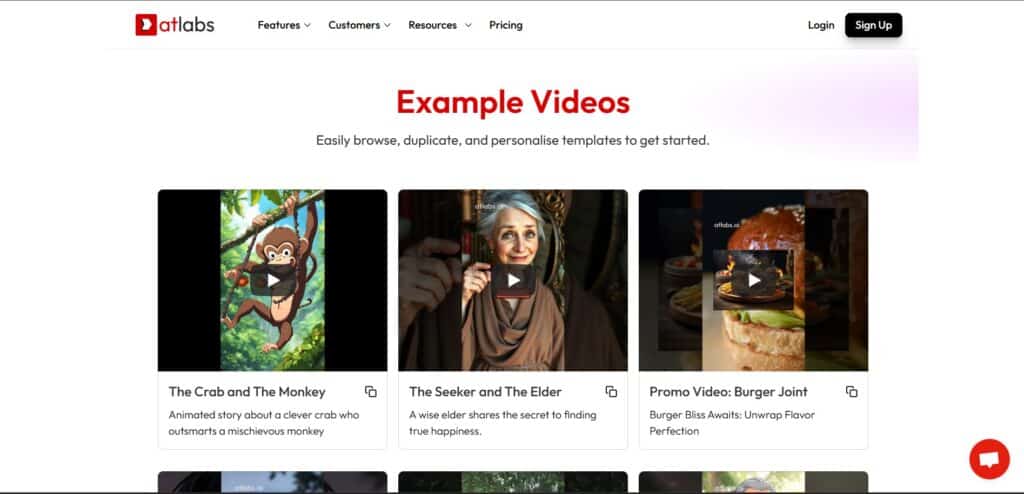Viewport: 1024px width, 494px height.
Task: Expand the Resources menu
Action: [x=440, y=25]
